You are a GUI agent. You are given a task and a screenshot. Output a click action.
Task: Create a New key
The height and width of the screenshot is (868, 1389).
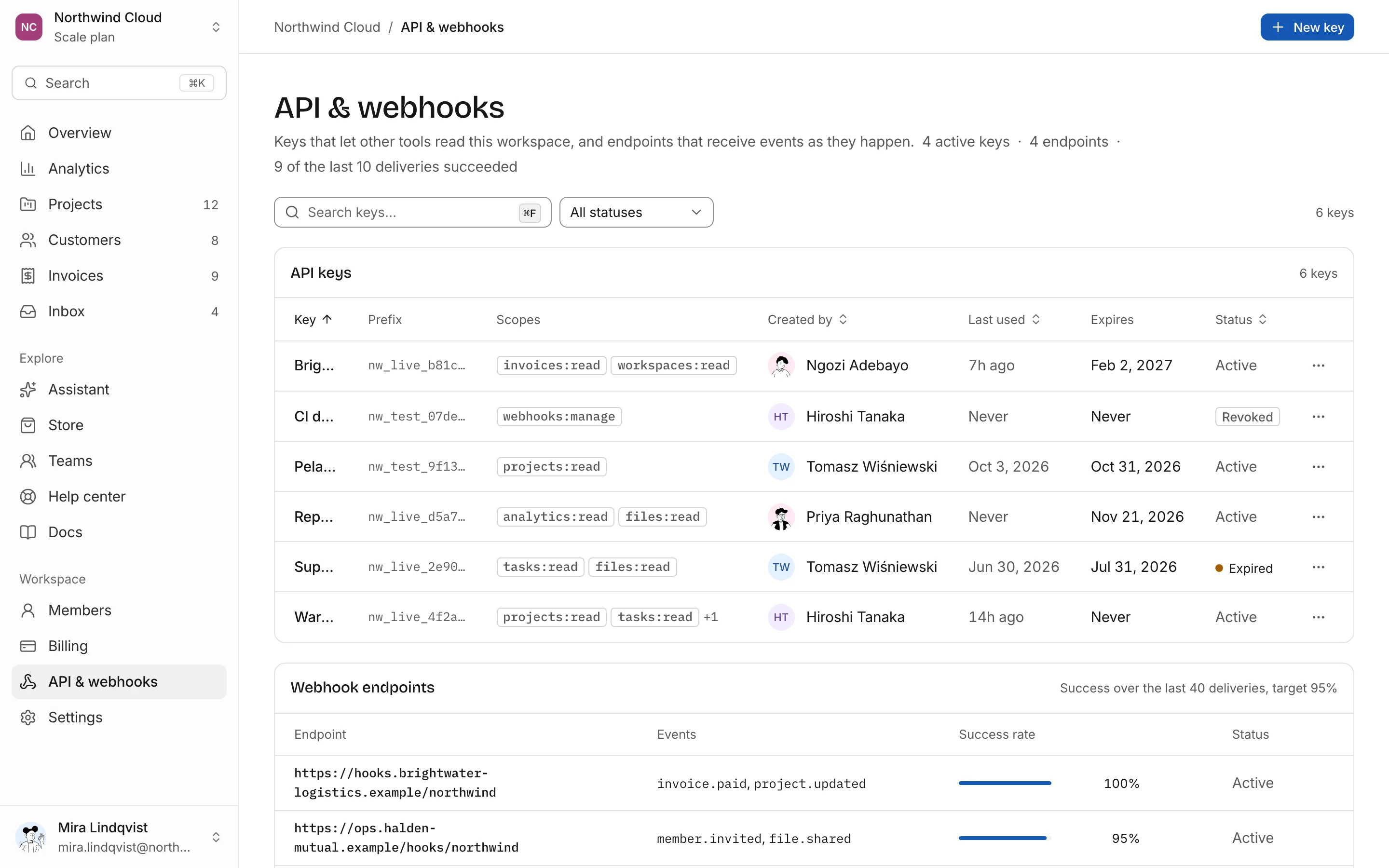click(1307, 27)
